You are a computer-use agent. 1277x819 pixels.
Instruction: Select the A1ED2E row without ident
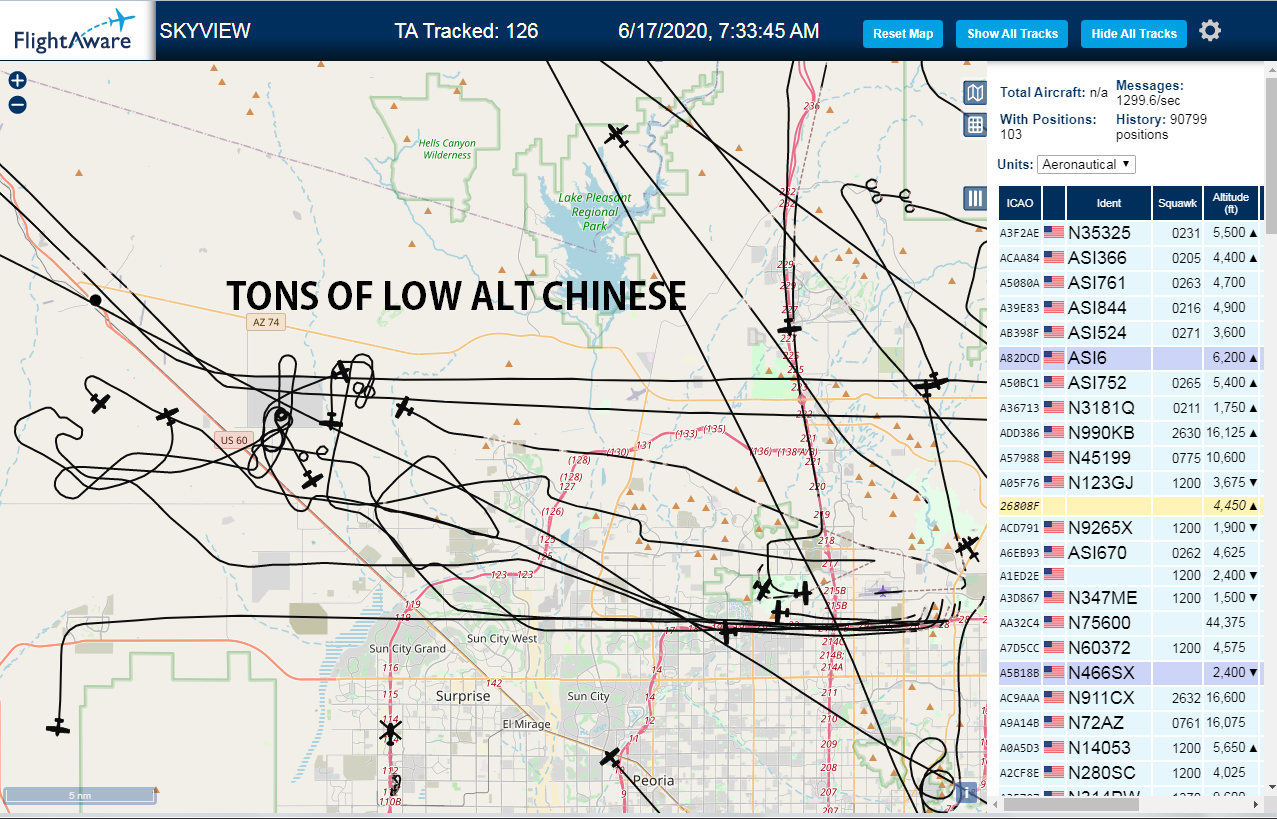point(1130,575)
